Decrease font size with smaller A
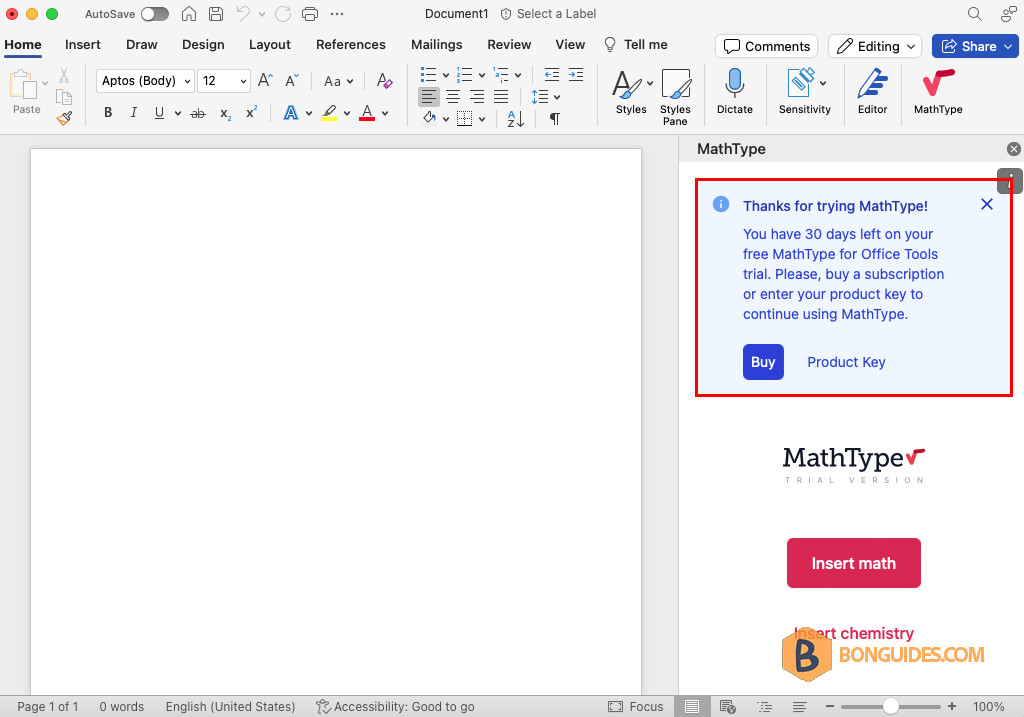This screenshot has width=1024, height=717. click(292, 80)
